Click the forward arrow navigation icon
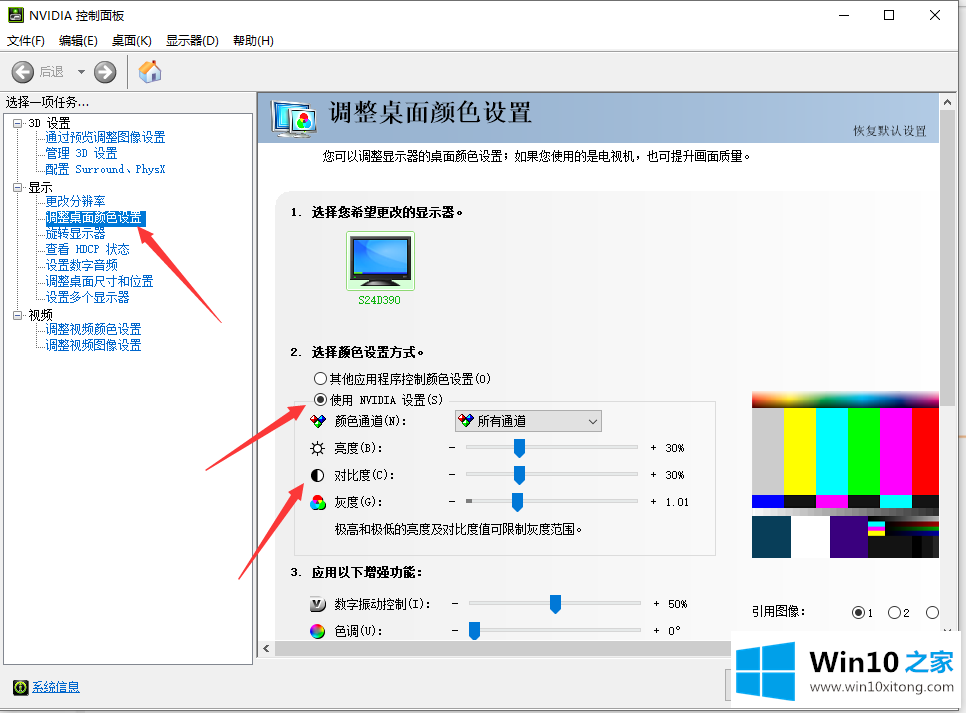 [105, 72]
